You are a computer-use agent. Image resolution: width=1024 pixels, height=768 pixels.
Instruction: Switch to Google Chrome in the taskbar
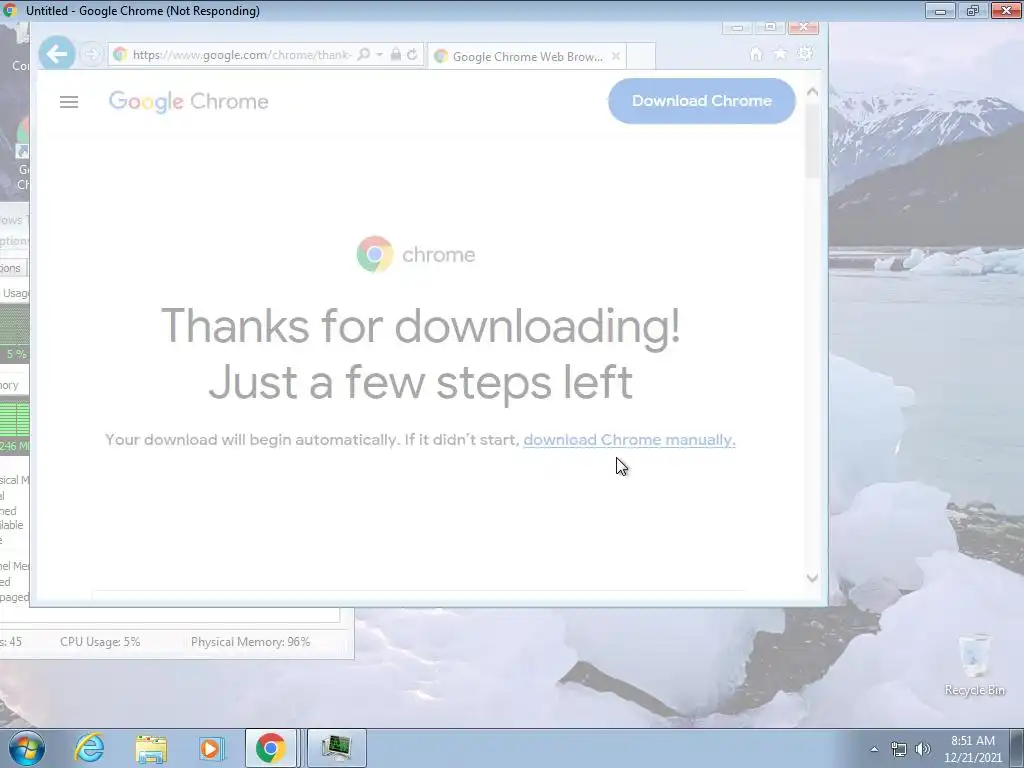click(271, 748)
